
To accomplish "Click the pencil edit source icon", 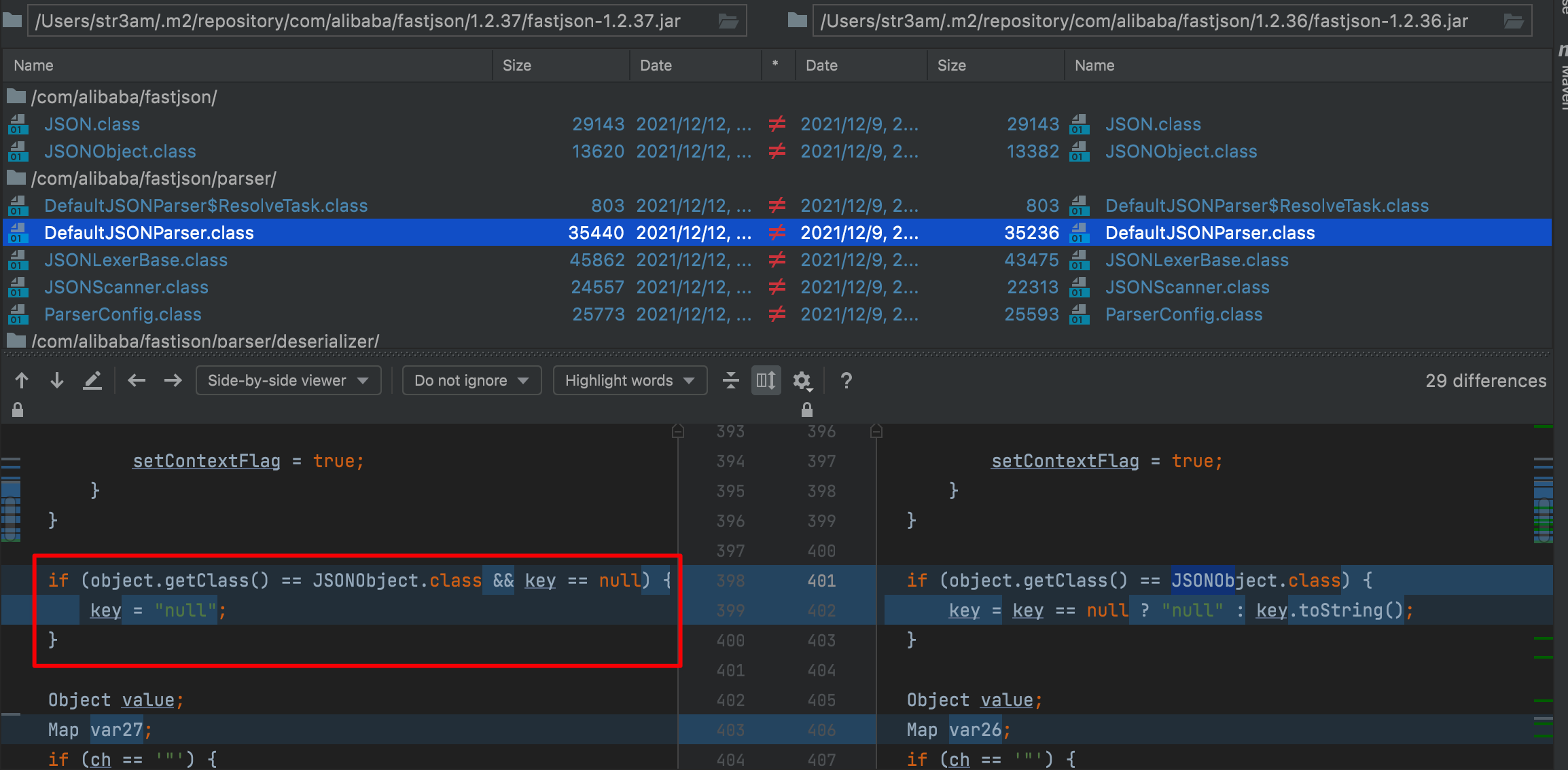I will coord(92,380).
